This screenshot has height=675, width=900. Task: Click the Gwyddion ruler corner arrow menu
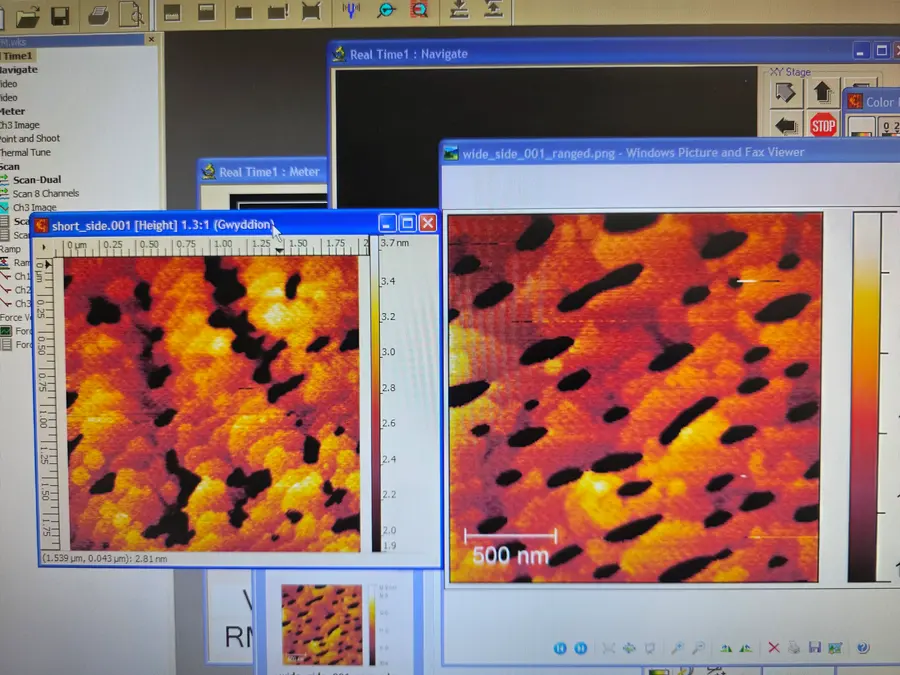coord(44,247)
